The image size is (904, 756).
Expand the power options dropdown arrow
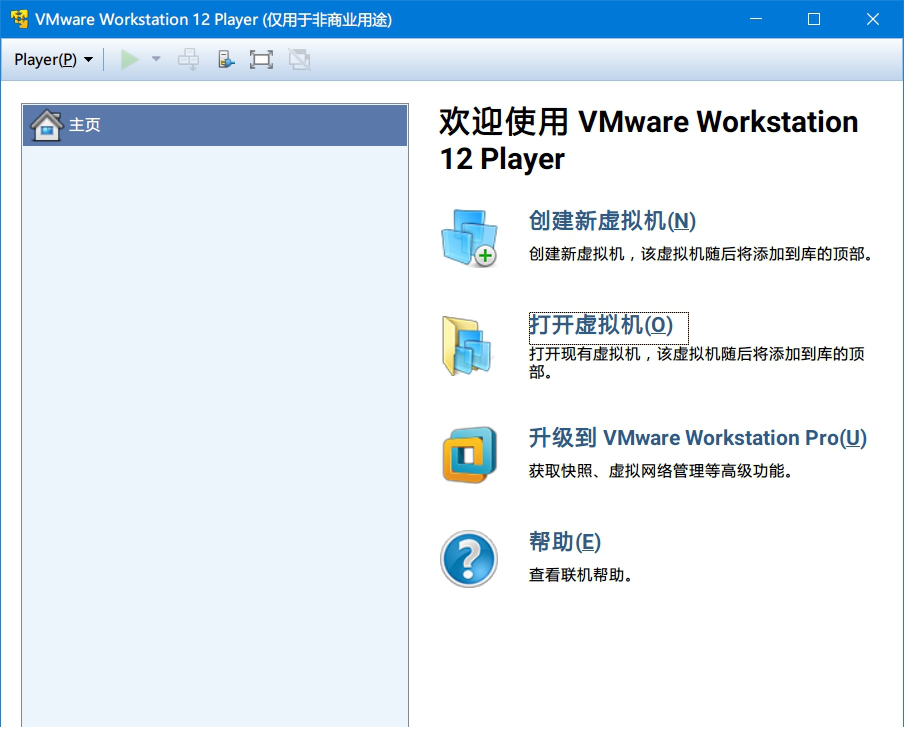point(156,59)
